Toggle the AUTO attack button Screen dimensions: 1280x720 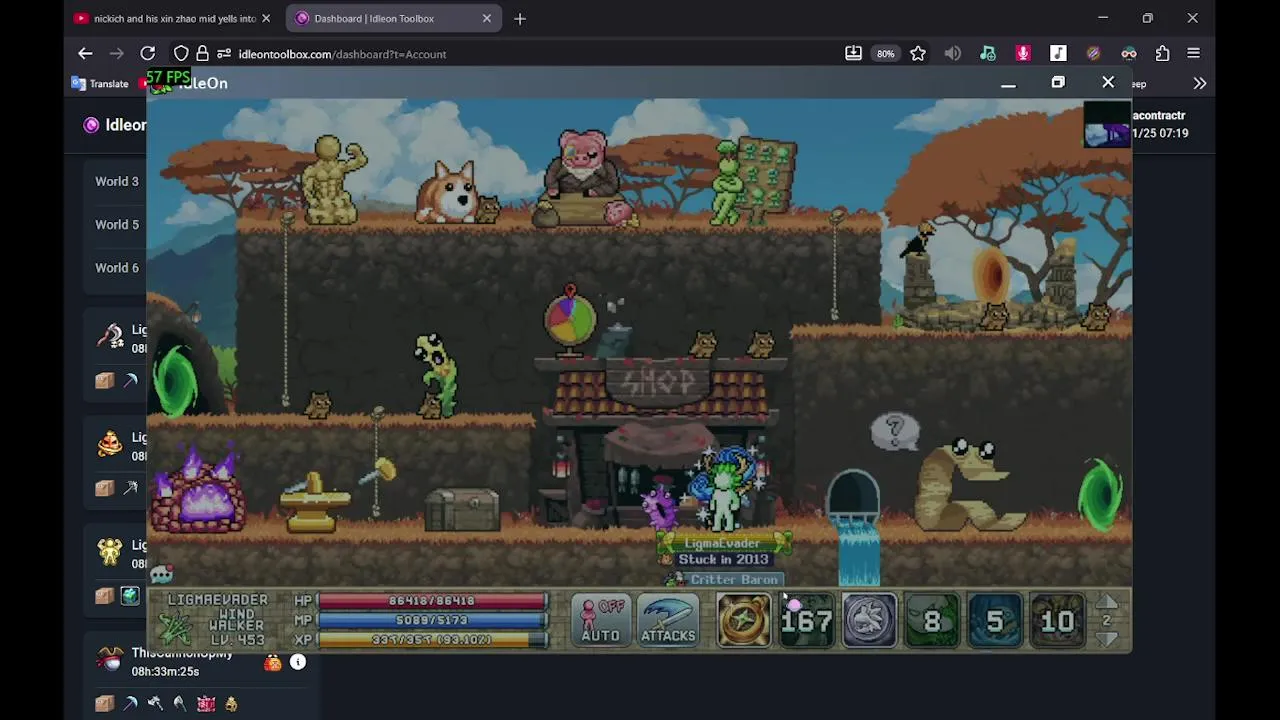point(600,620)
